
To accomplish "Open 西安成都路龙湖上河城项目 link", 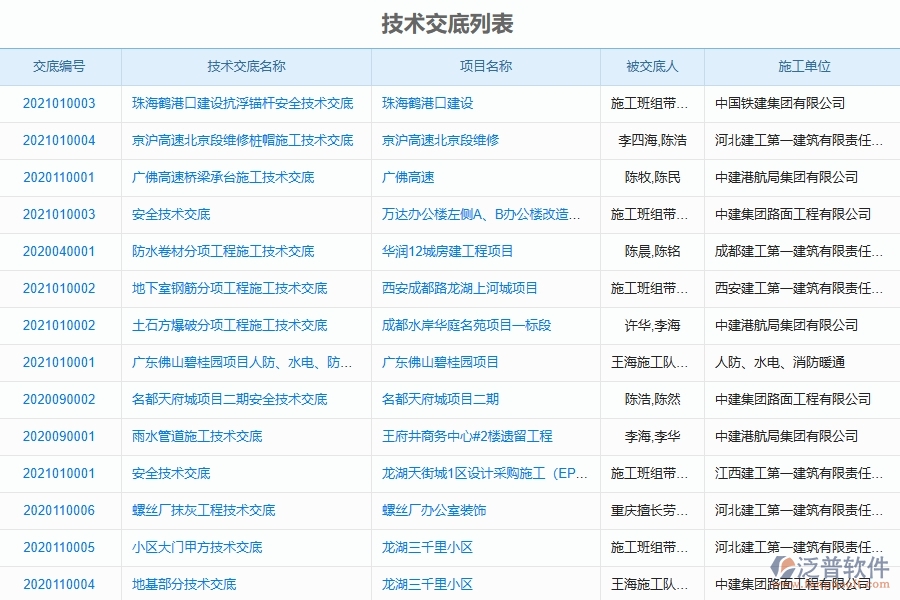I will (451, 288).
